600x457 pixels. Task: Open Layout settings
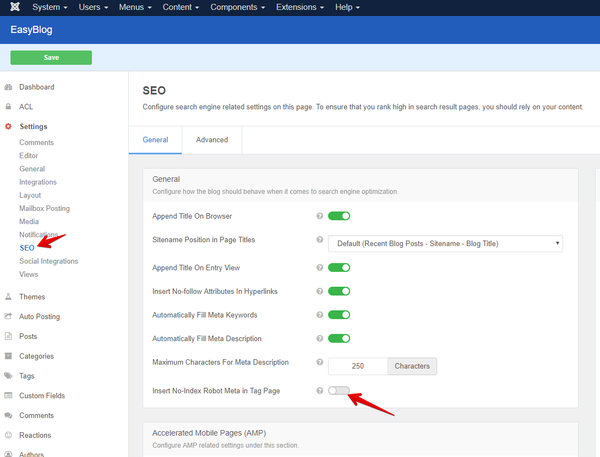click(30, 195)
